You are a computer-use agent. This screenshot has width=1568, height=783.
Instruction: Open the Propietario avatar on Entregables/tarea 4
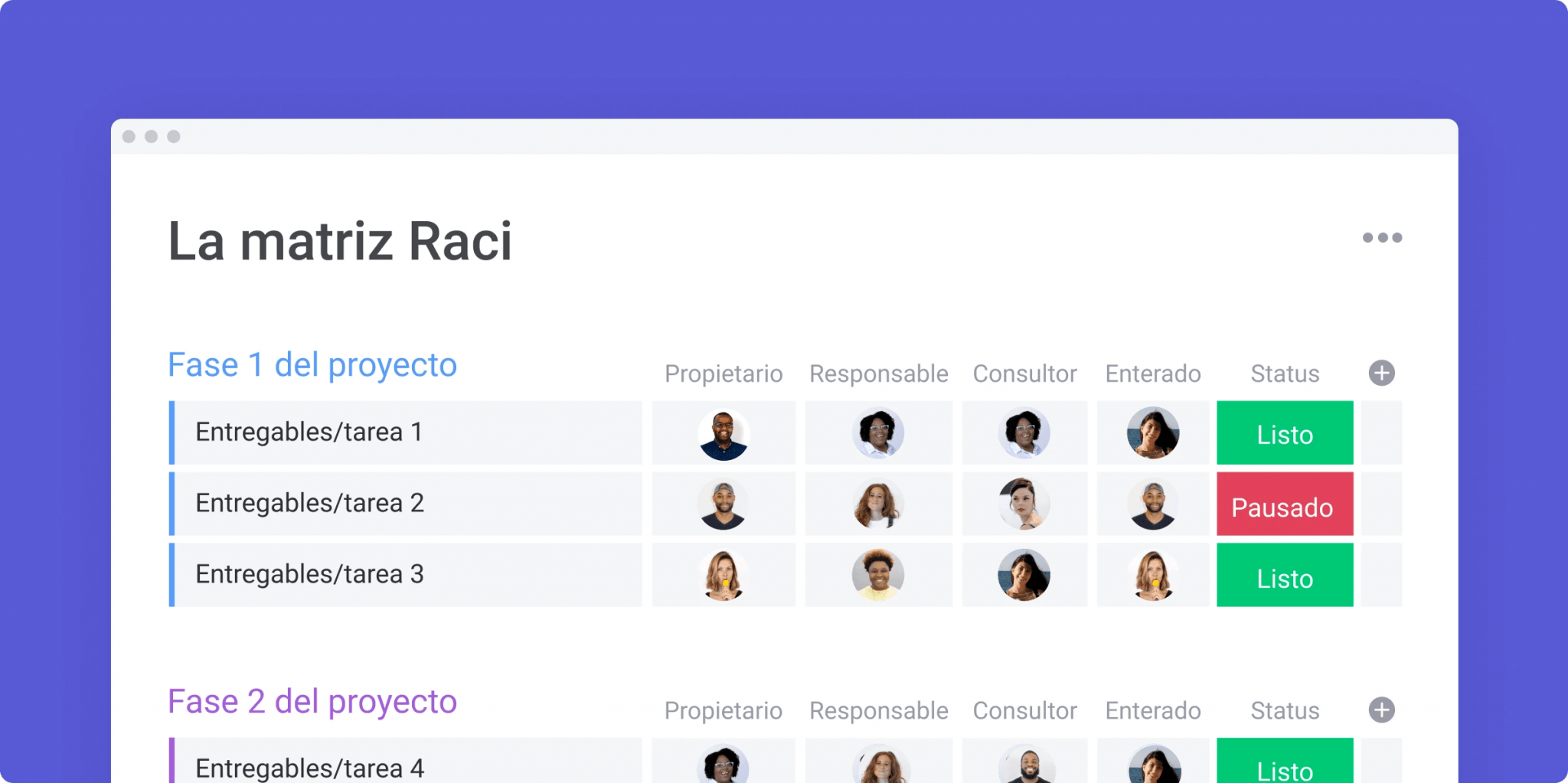pos(723,768)
